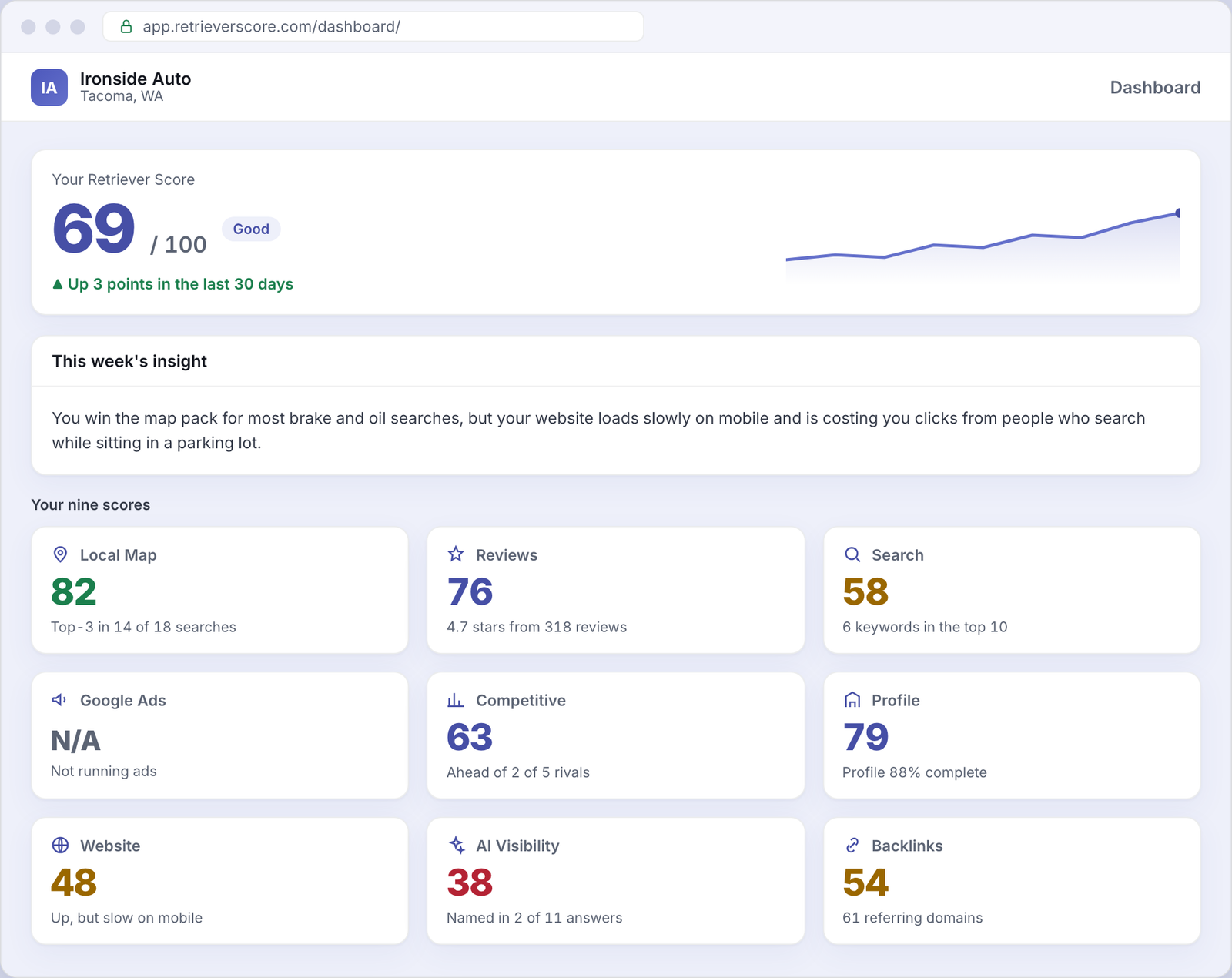Open the Dashboard navigation item

pyautogui.click(x=1155, y=88)
